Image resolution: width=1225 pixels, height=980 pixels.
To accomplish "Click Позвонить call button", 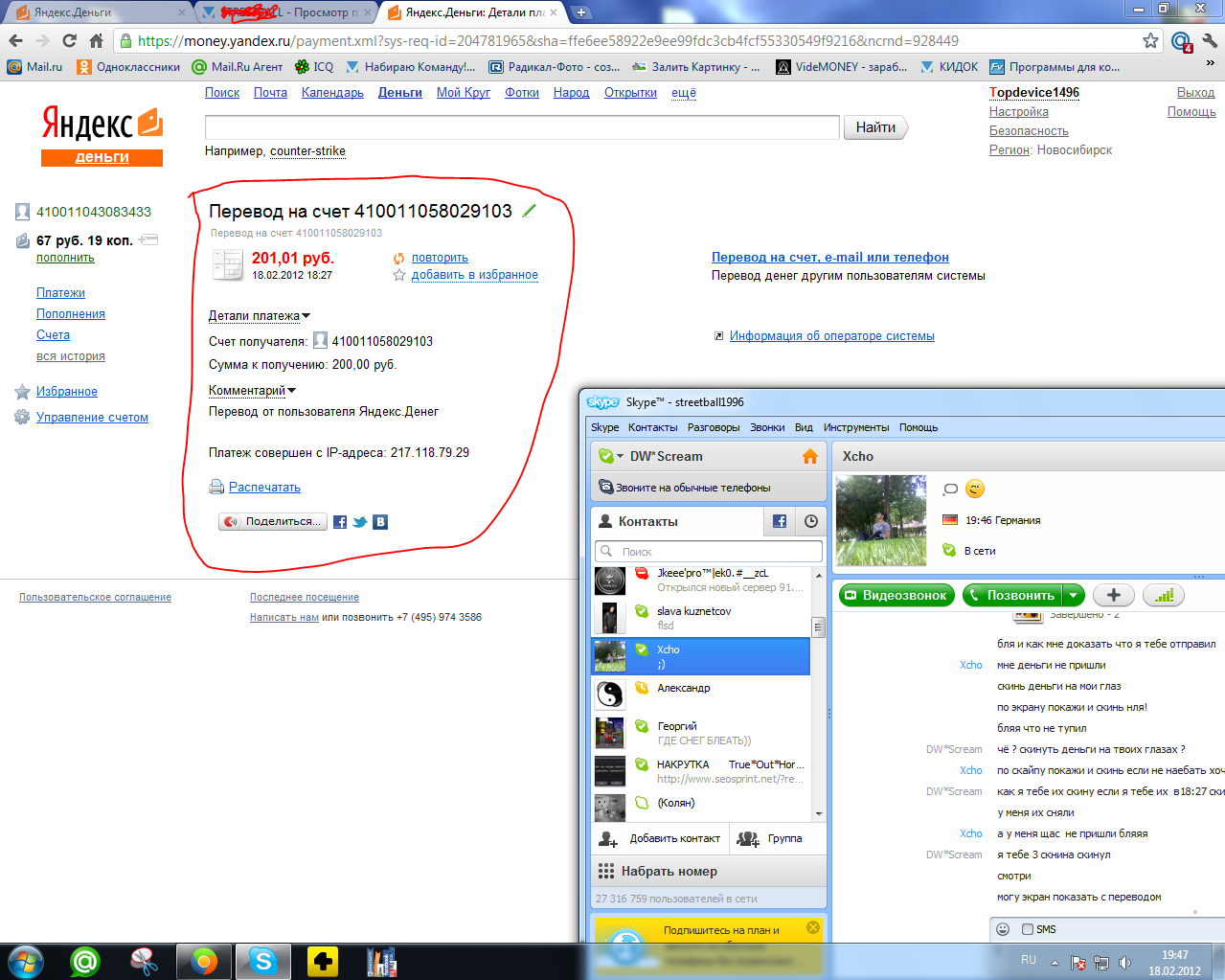I will coord(1012,595).
